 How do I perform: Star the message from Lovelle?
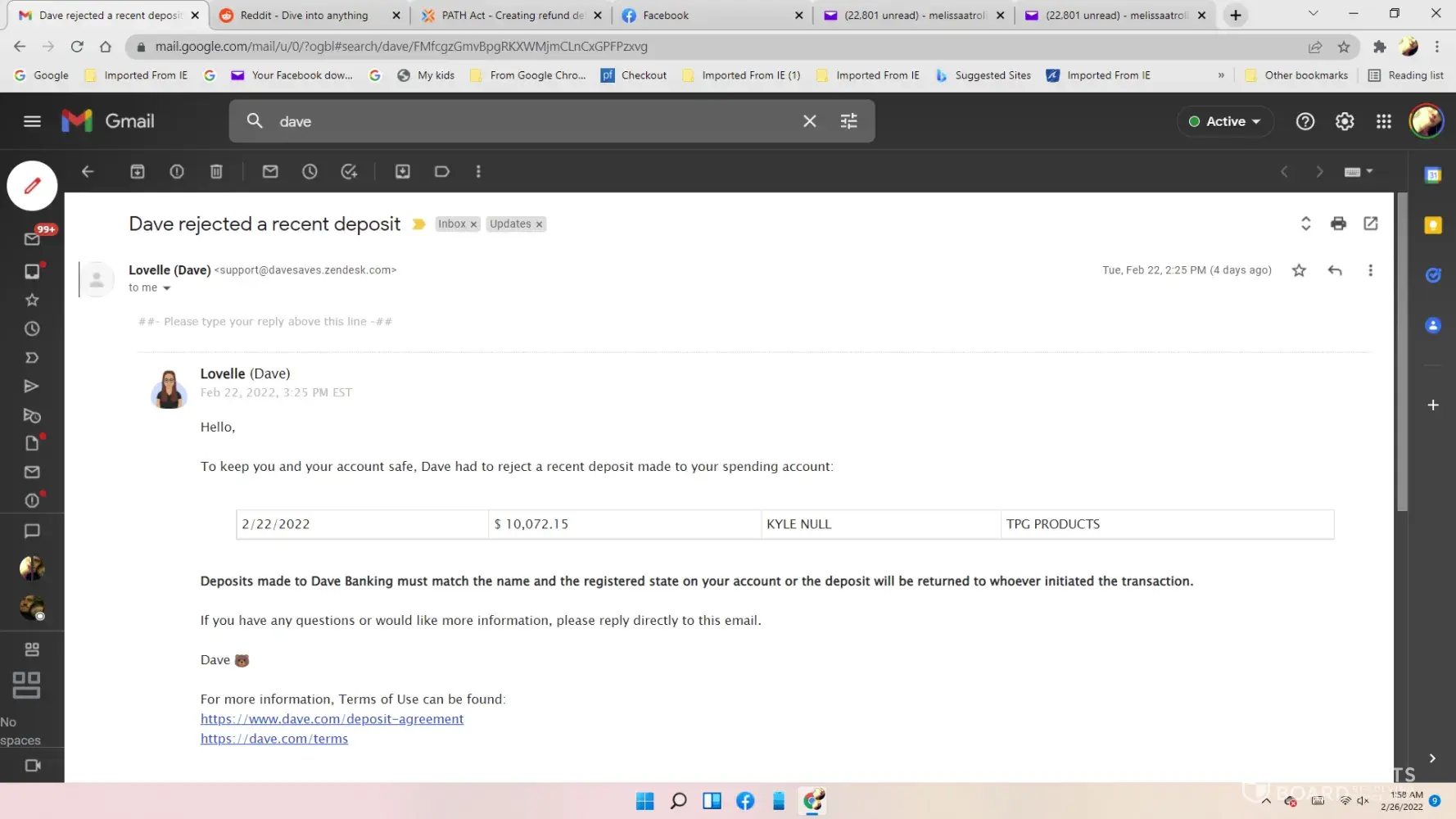pyautogui.click(x=1299, y=270)
